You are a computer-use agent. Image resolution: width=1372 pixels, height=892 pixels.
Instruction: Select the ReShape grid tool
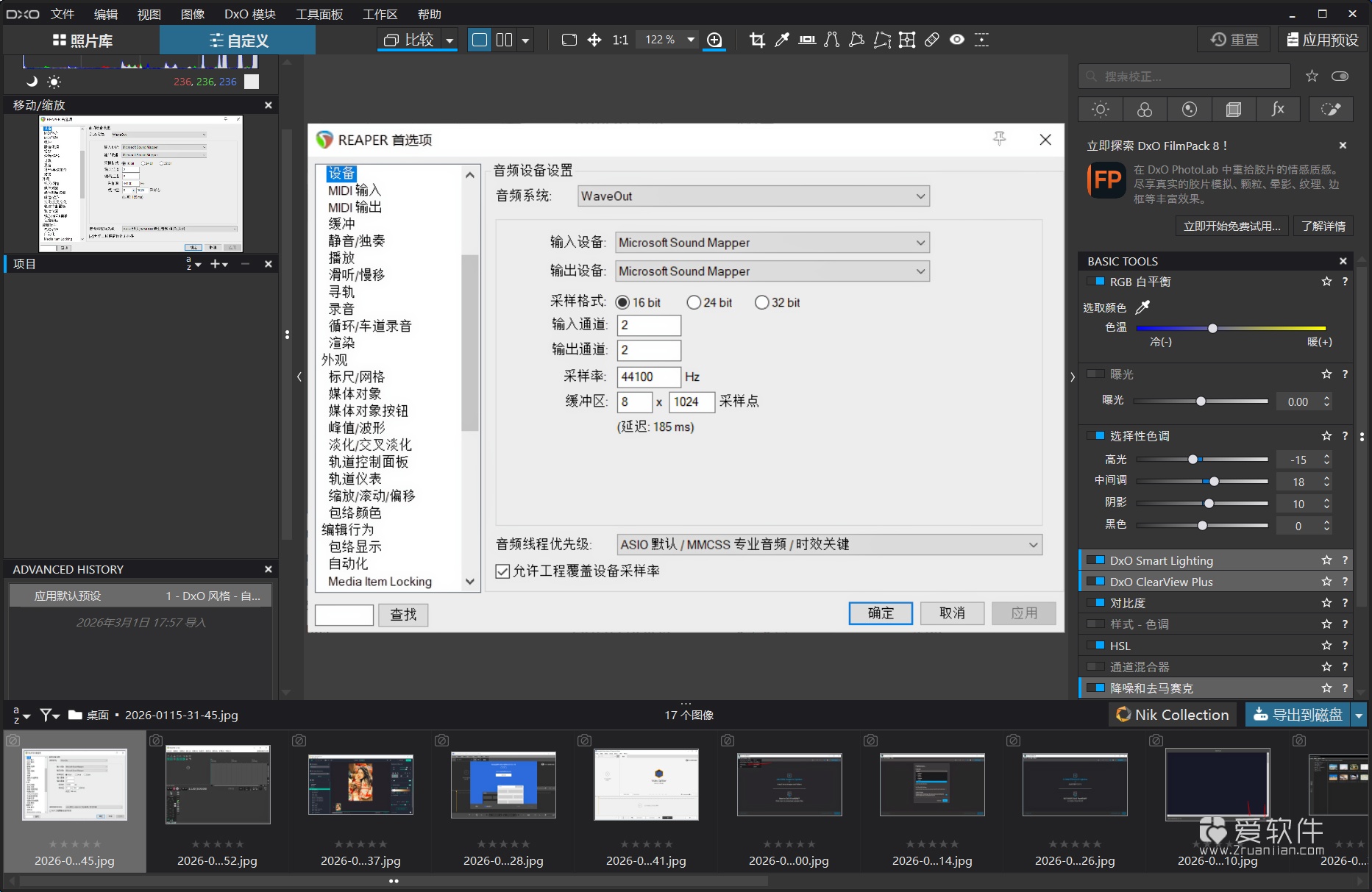tap(907, 40)
